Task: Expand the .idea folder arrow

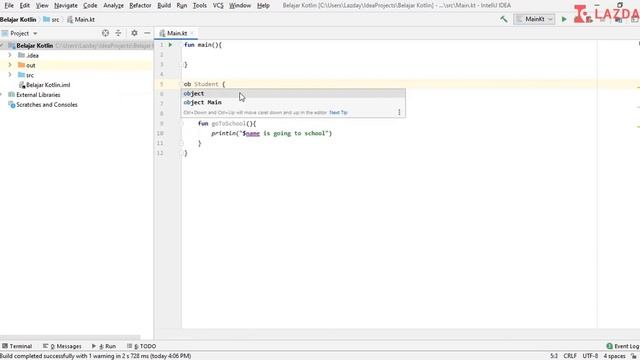Action: (10, 55)
